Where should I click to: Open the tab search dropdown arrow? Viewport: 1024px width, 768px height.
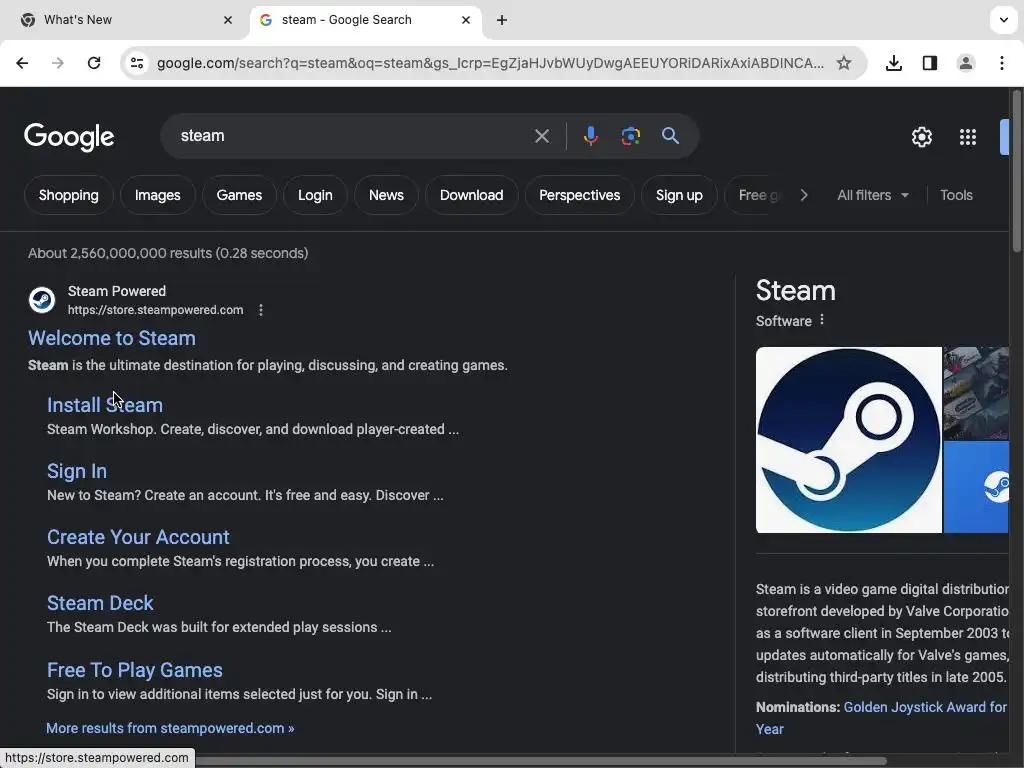point(1004,20)
